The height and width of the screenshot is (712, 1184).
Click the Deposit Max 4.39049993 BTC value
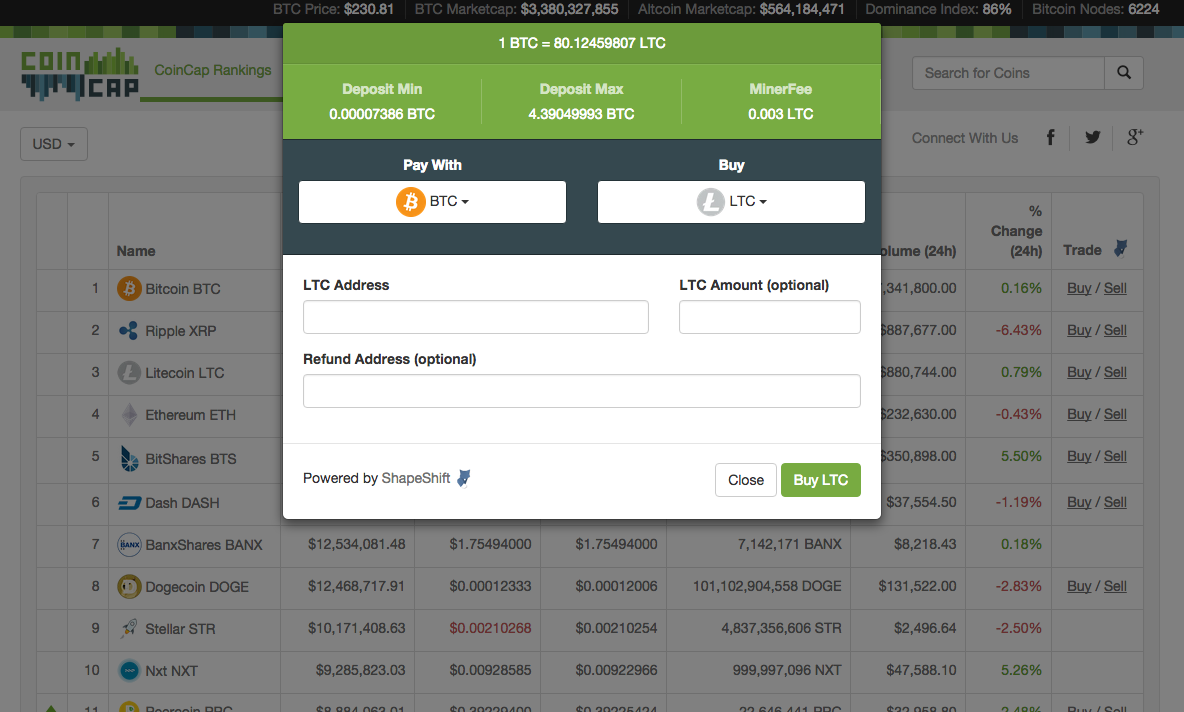tap(581, 114)
